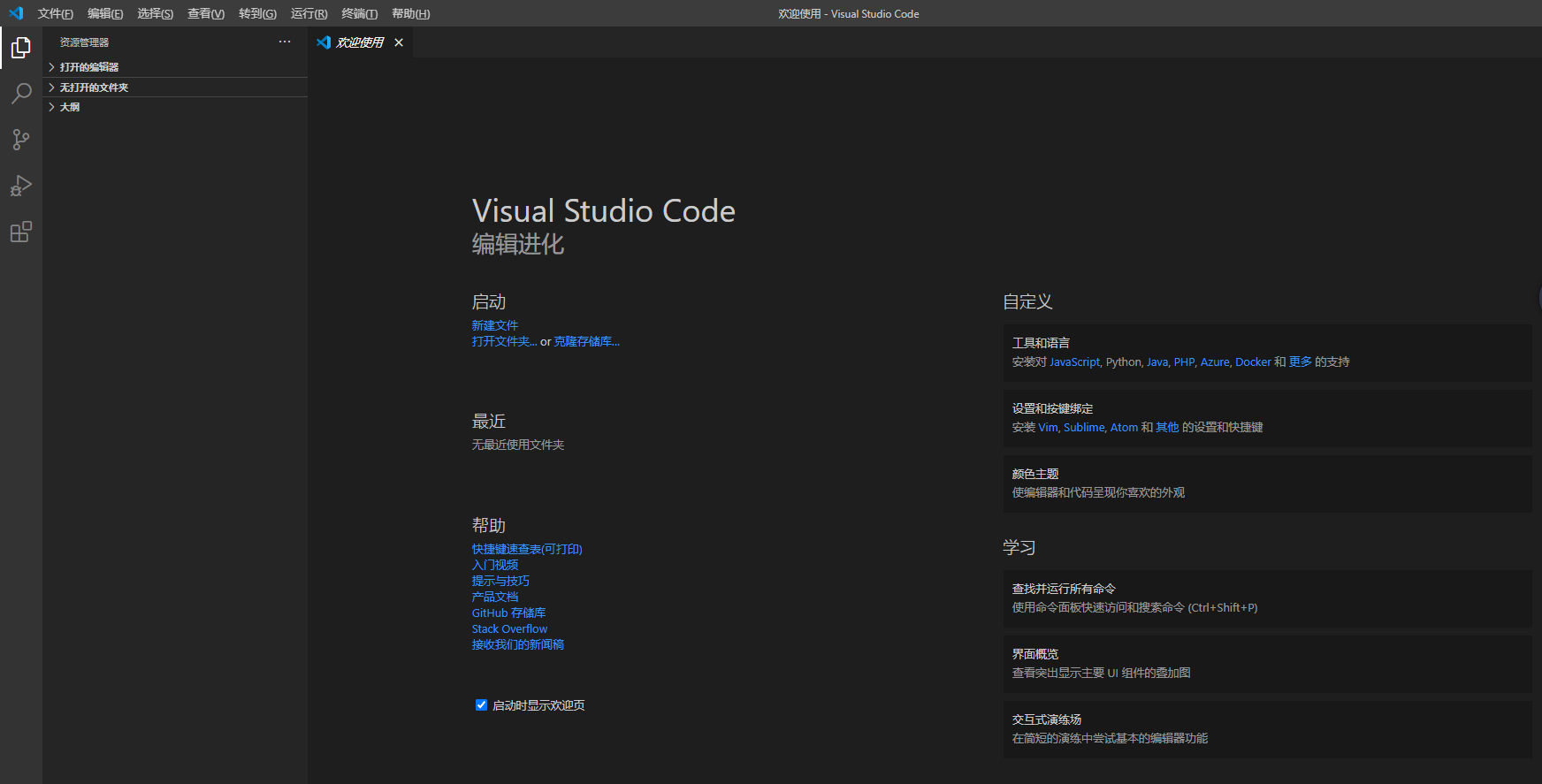The height and width of the screenshot is (784, 1542).
Task: Open the 查找并运行所有命令 card
Action: [x=1268, y=598]
